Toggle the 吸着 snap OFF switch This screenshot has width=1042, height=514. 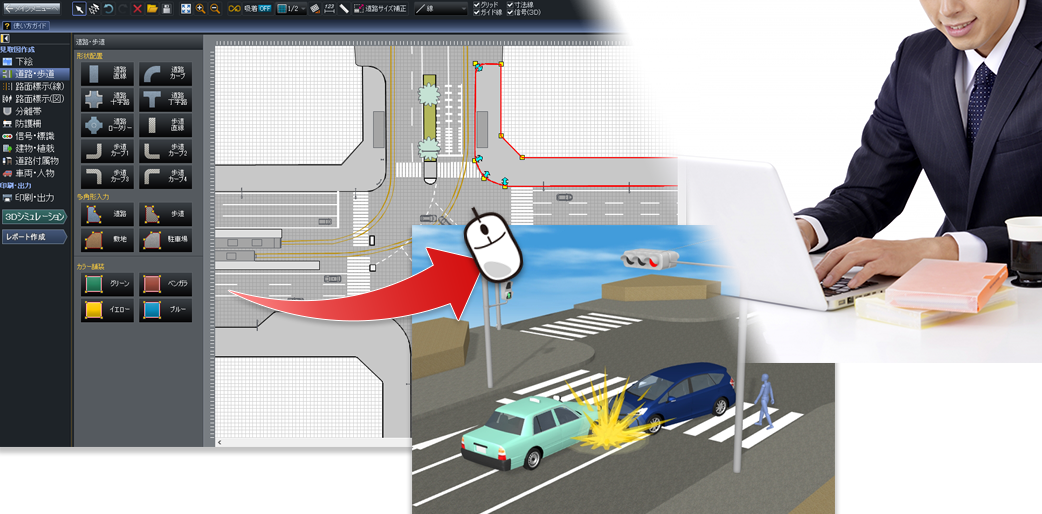point(257,8)
